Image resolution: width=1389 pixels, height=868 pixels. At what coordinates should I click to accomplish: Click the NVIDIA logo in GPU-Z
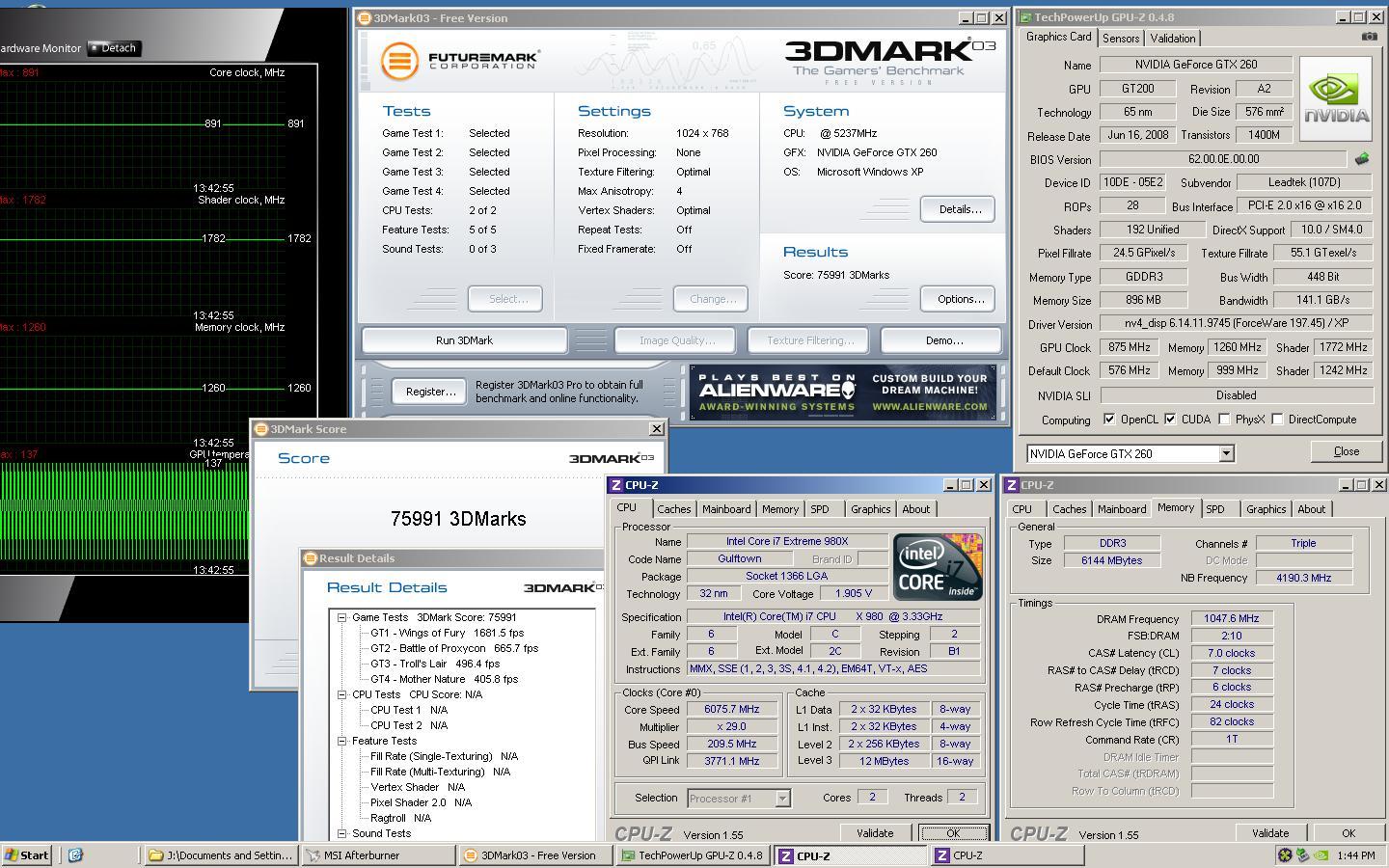click(x=1336, y=100)
